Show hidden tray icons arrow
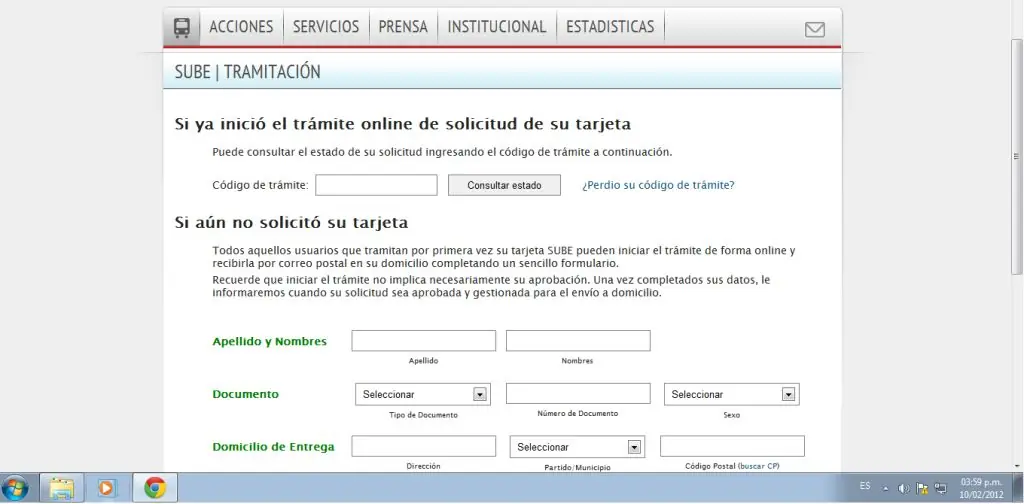Screen dimensions: 1024x504 [886, 488]
